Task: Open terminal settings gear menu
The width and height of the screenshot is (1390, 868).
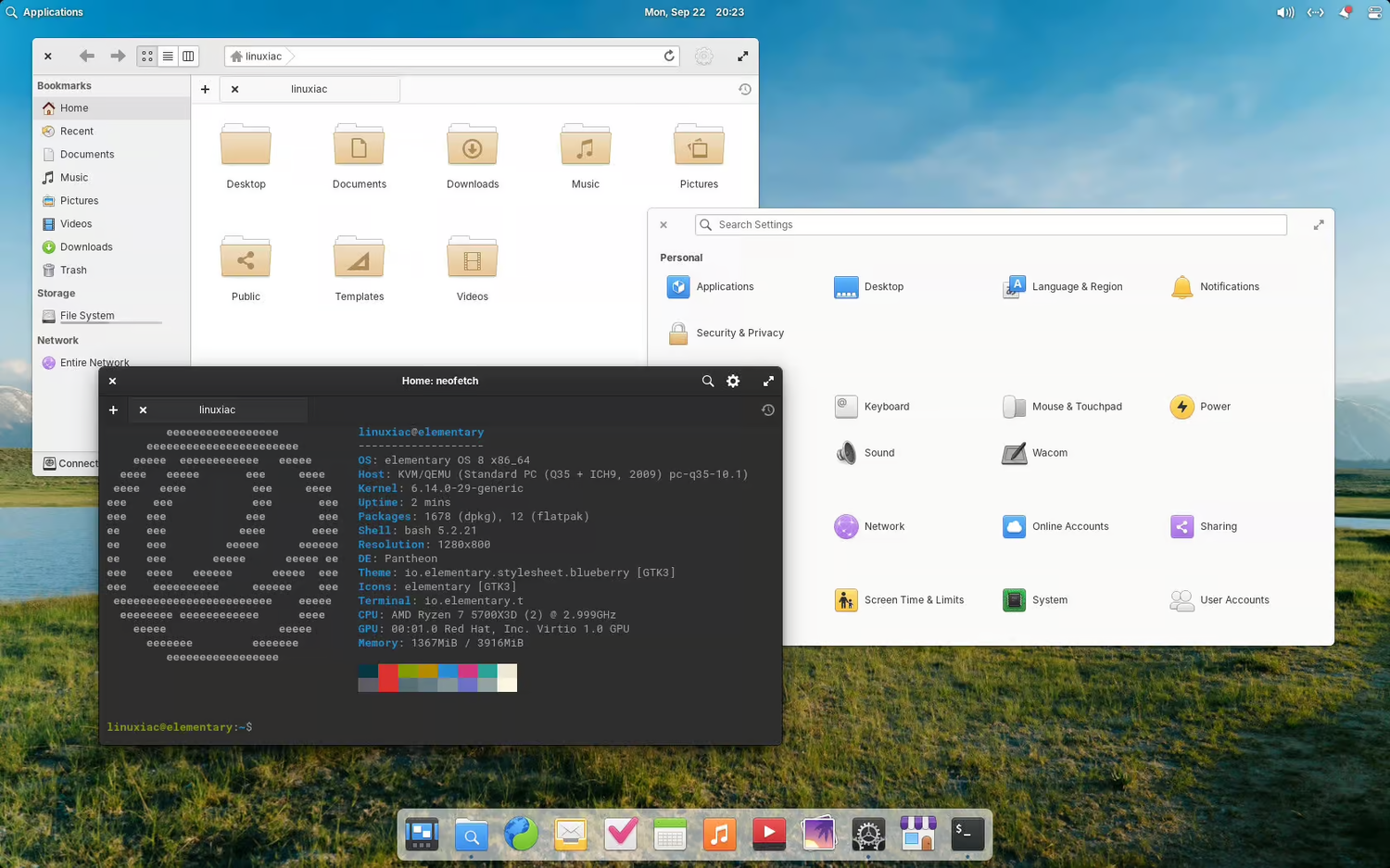Action: tap(733, 381)
